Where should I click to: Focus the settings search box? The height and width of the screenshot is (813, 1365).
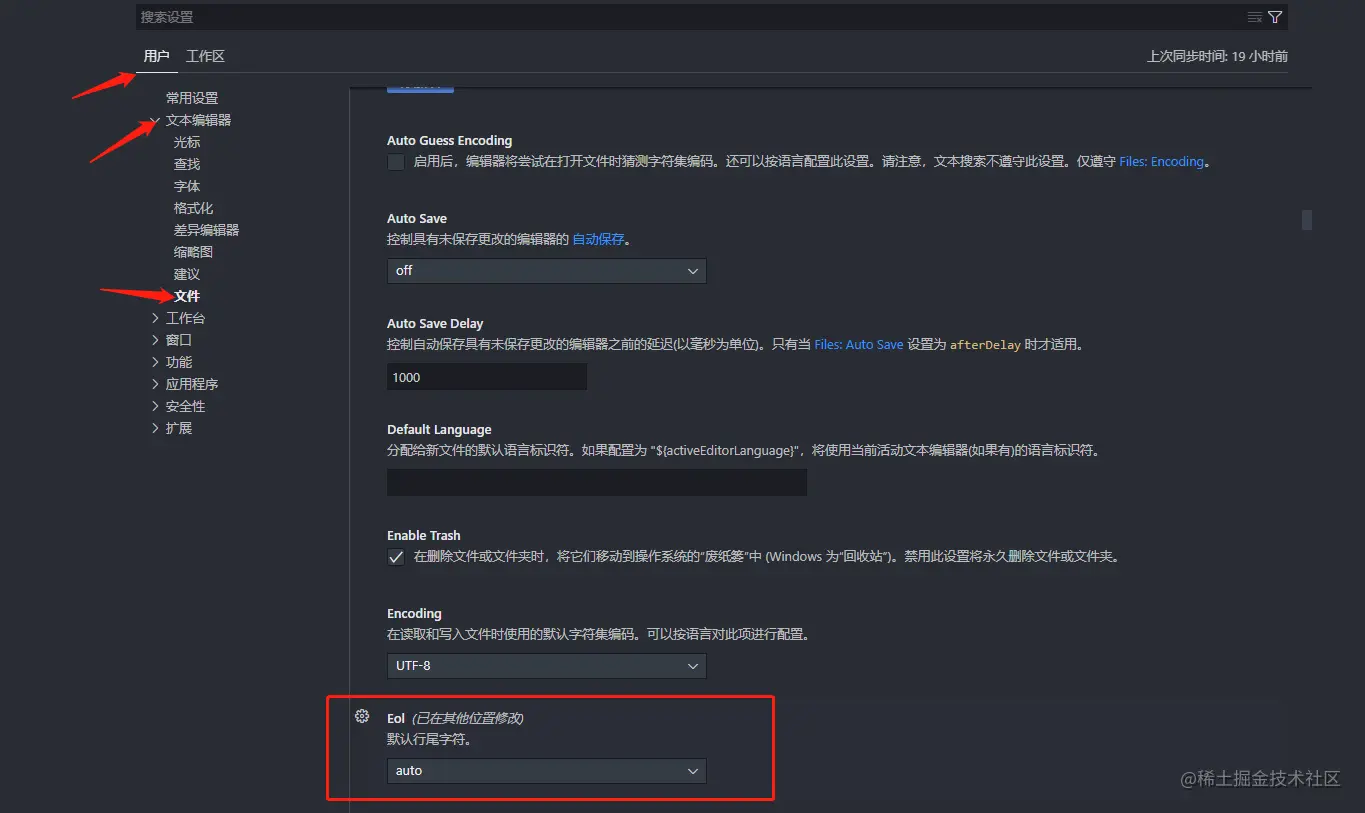click(690, 17)
